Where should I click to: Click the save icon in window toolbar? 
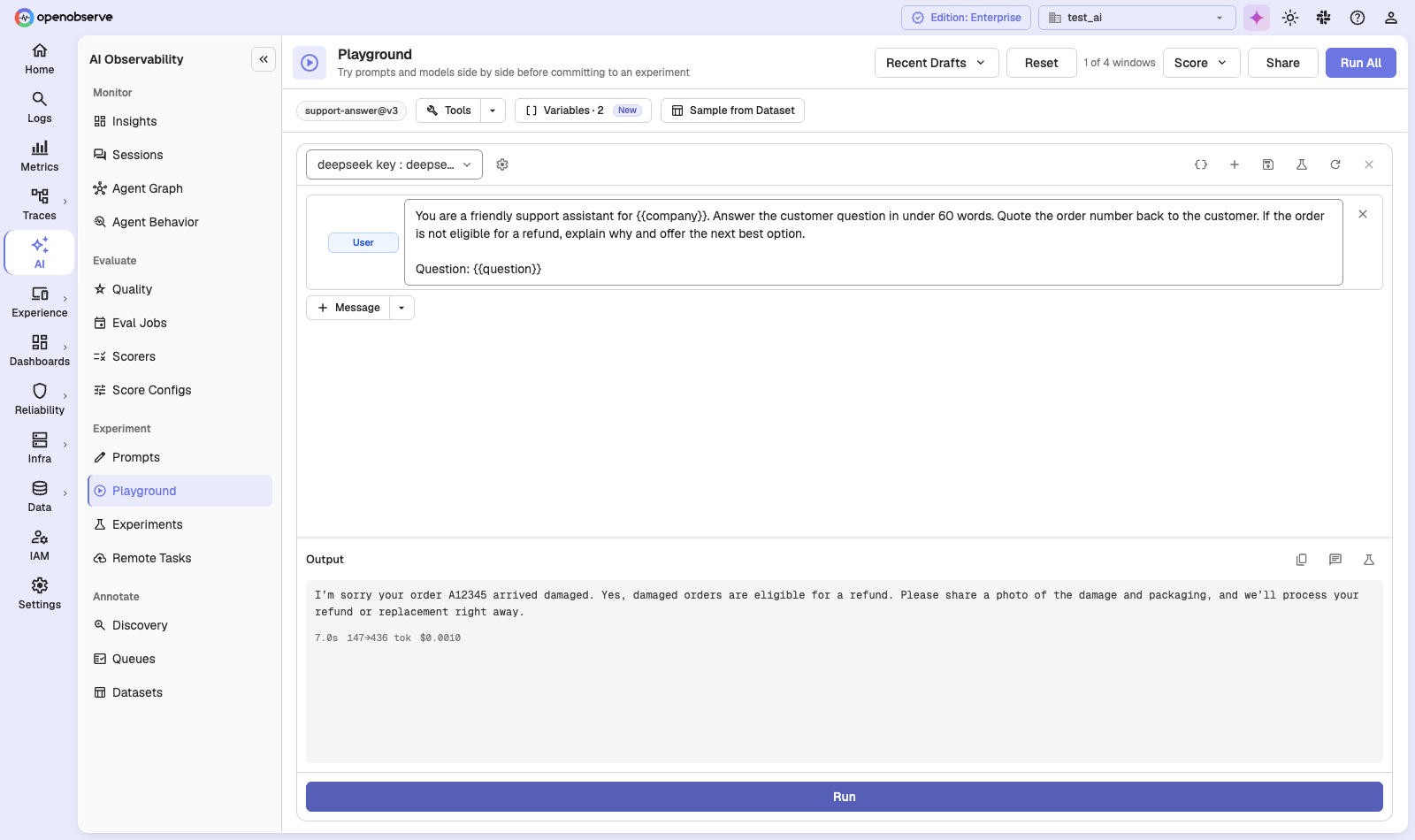point(1268,164)
